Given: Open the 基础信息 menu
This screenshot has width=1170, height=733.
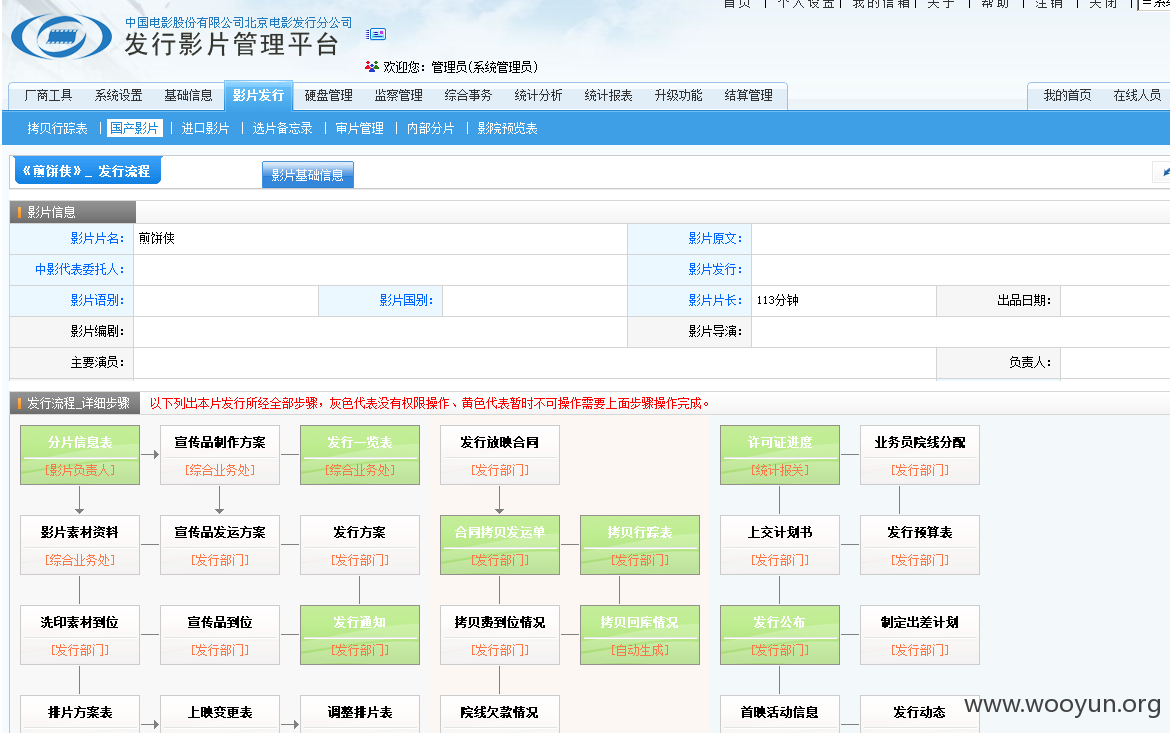Looking at the screenshot, I should point(188,96).
